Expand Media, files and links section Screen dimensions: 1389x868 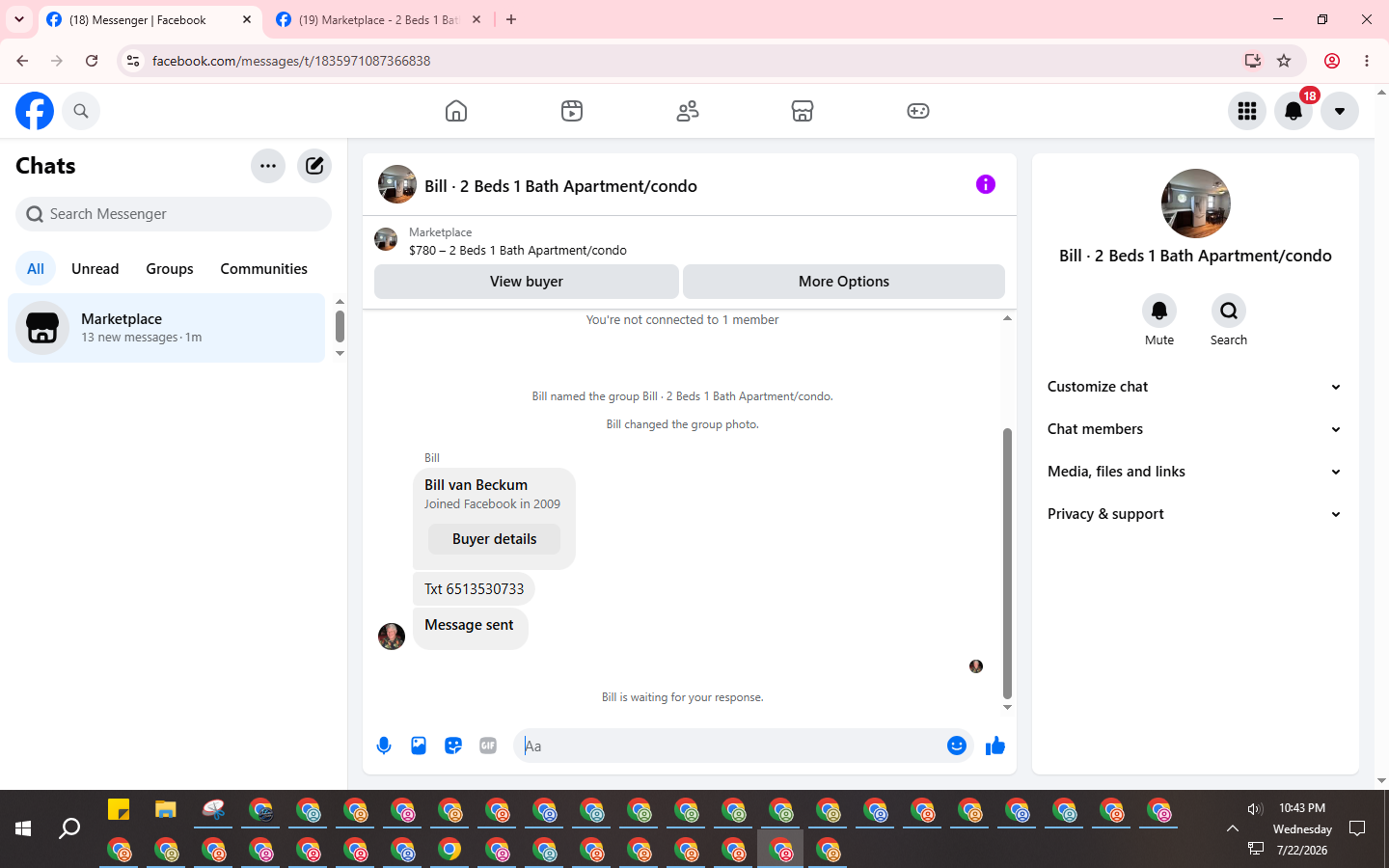pos(1195,472)
